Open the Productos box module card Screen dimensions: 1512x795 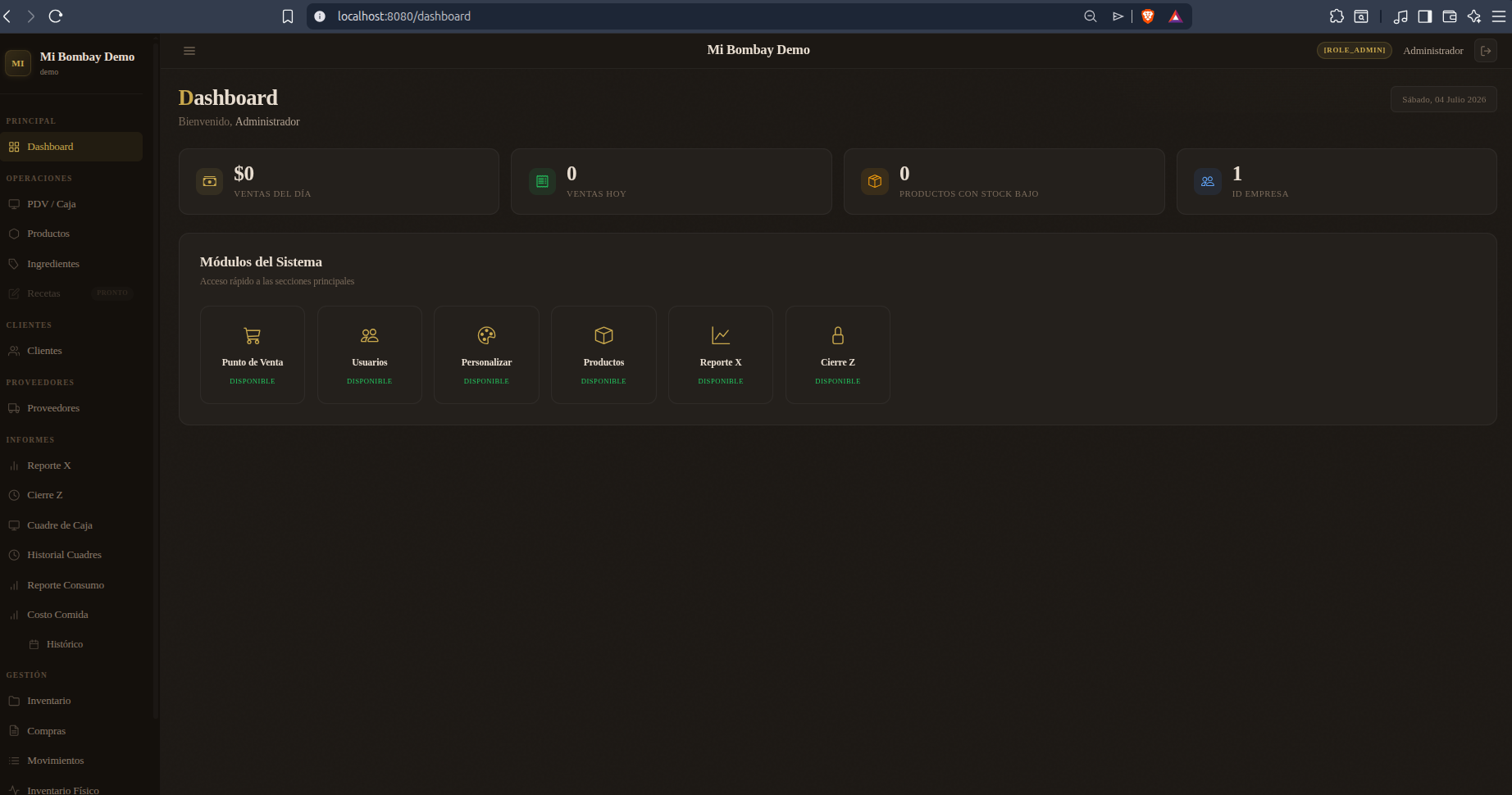603,355
